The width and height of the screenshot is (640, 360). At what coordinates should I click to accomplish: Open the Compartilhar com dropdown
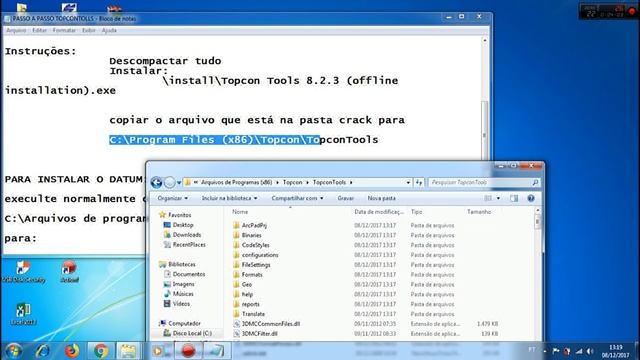(x=297, y=198)
